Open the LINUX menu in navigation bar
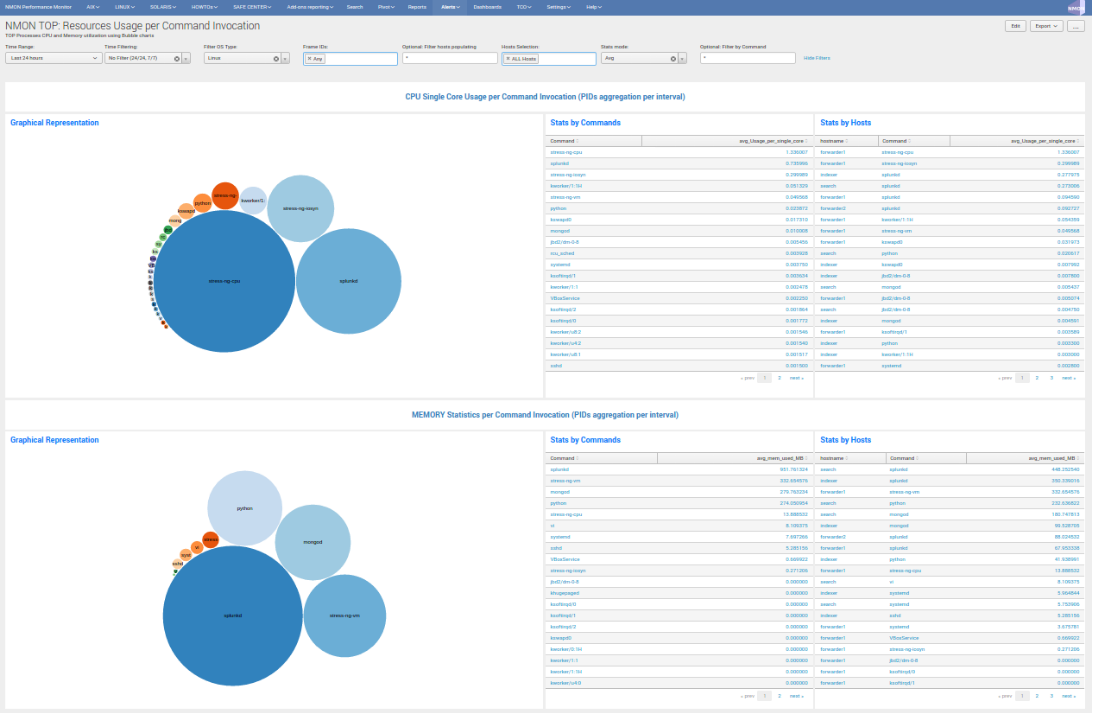Image resolution: width=1094 pixels, height=713 pixels. click(x=125, y=6)
